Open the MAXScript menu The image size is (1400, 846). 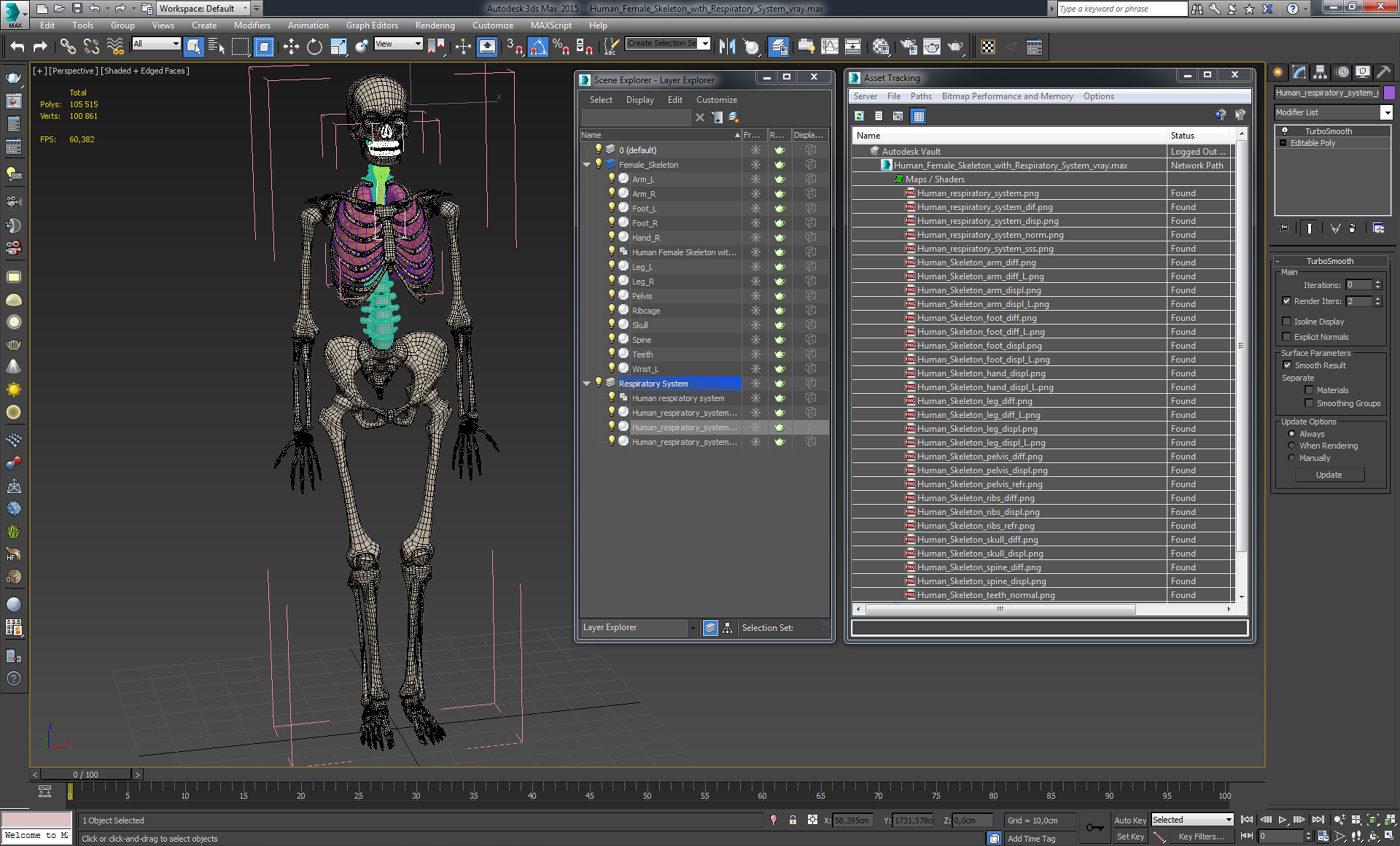point(551,26)
